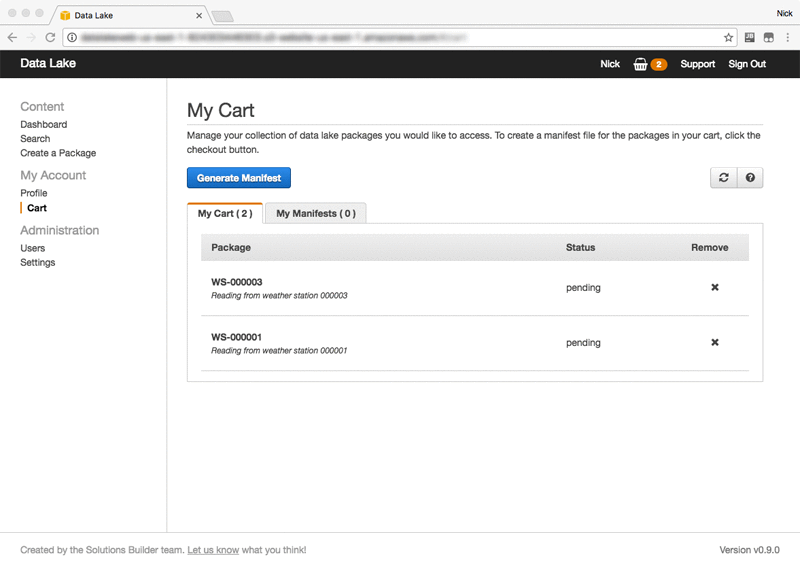Screen dimensions: 800x573
Task: Remove WS-000001 package from cart
Action: point(715,343)
